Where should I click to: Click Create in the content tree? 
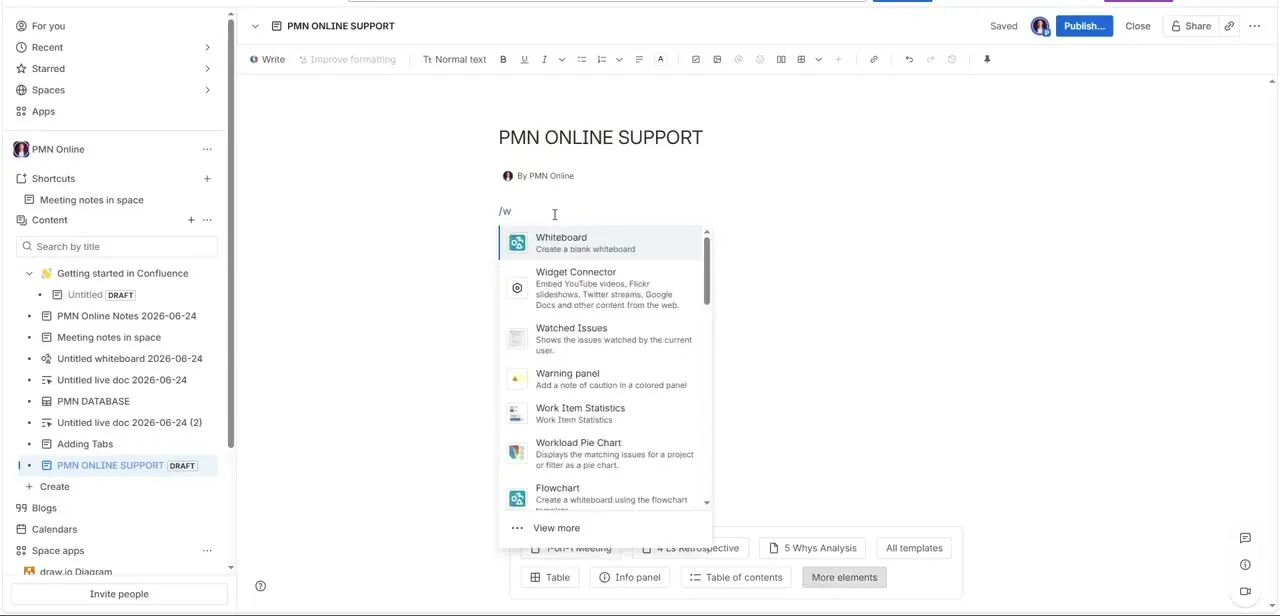(x=54, y=486)
